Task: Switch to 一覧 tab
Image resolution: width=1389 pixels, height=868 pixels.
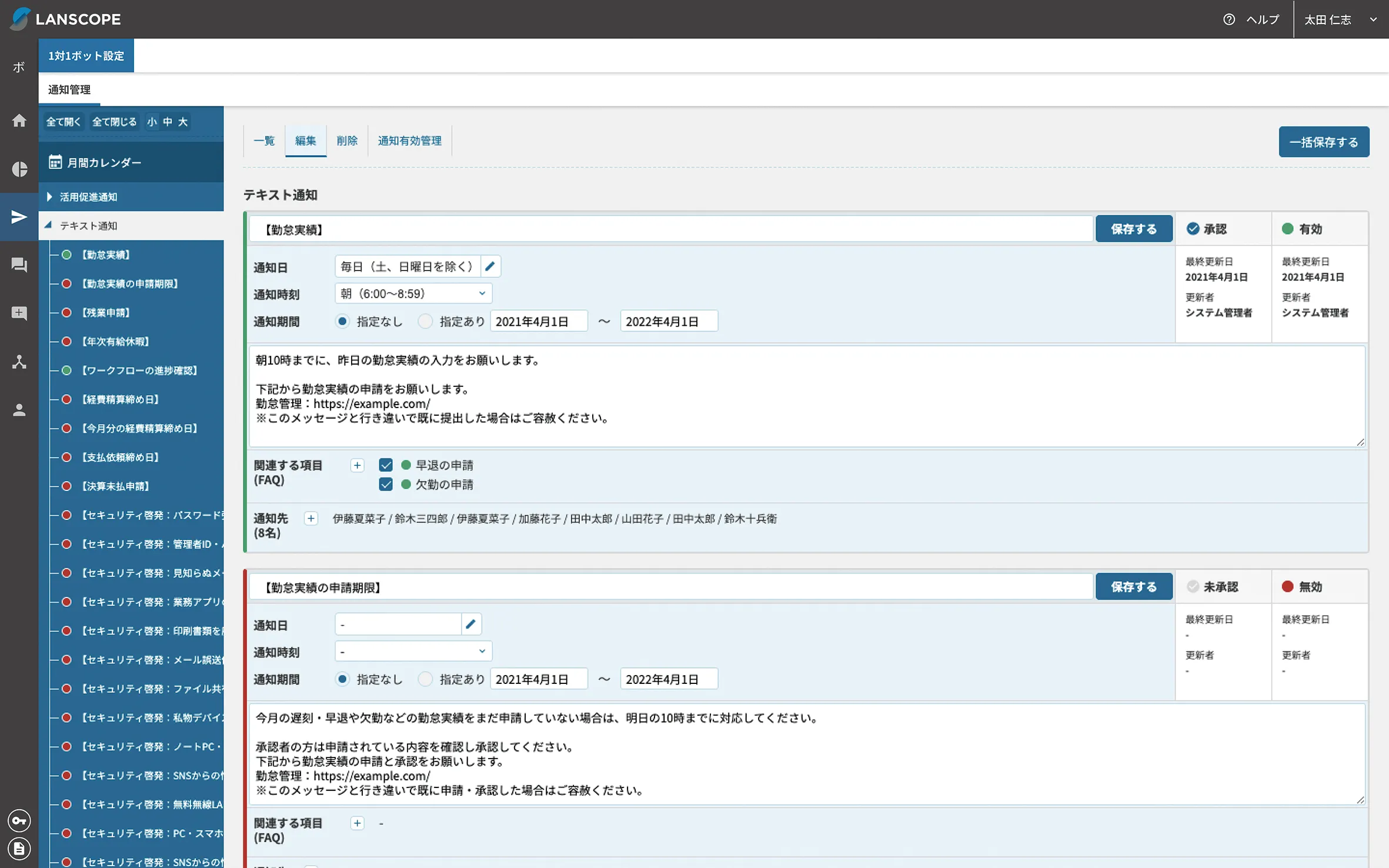Action: coord(264,141)
